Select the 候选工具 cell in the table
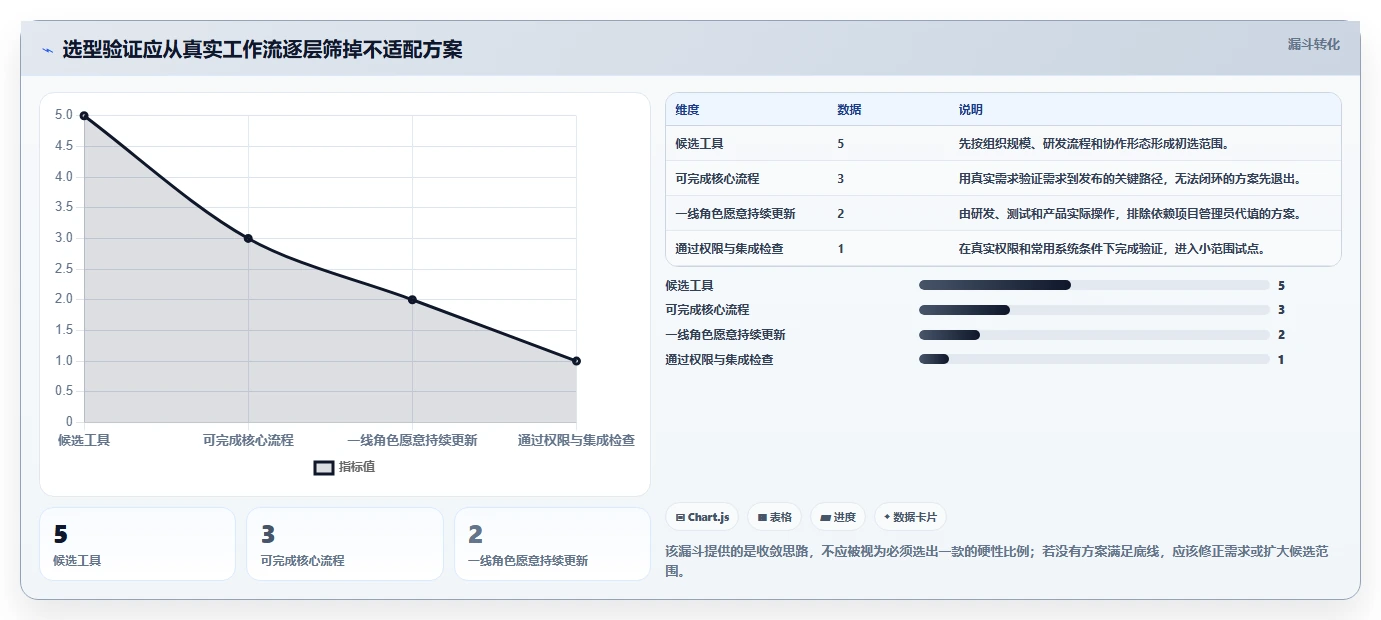 [x=699, y=144]
